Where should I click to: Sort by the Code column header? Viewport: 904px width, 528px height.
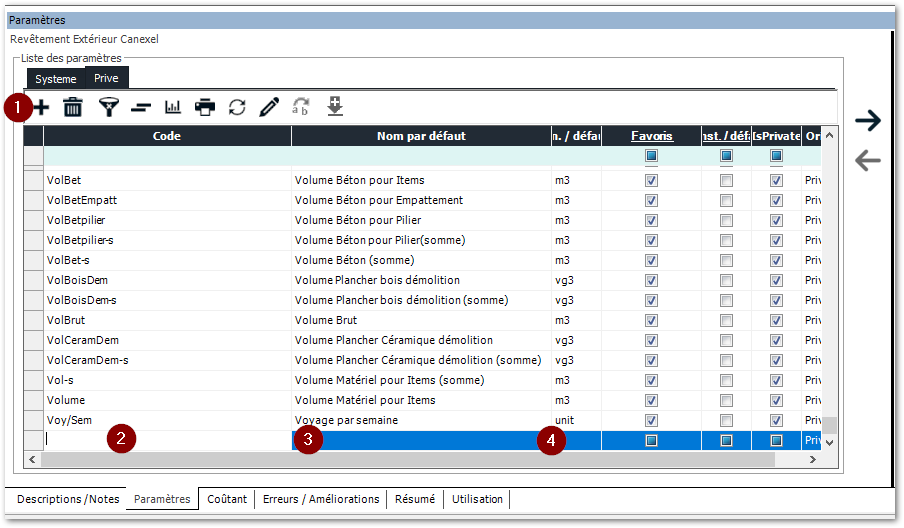pyautogui.click(x=166, y=136)
